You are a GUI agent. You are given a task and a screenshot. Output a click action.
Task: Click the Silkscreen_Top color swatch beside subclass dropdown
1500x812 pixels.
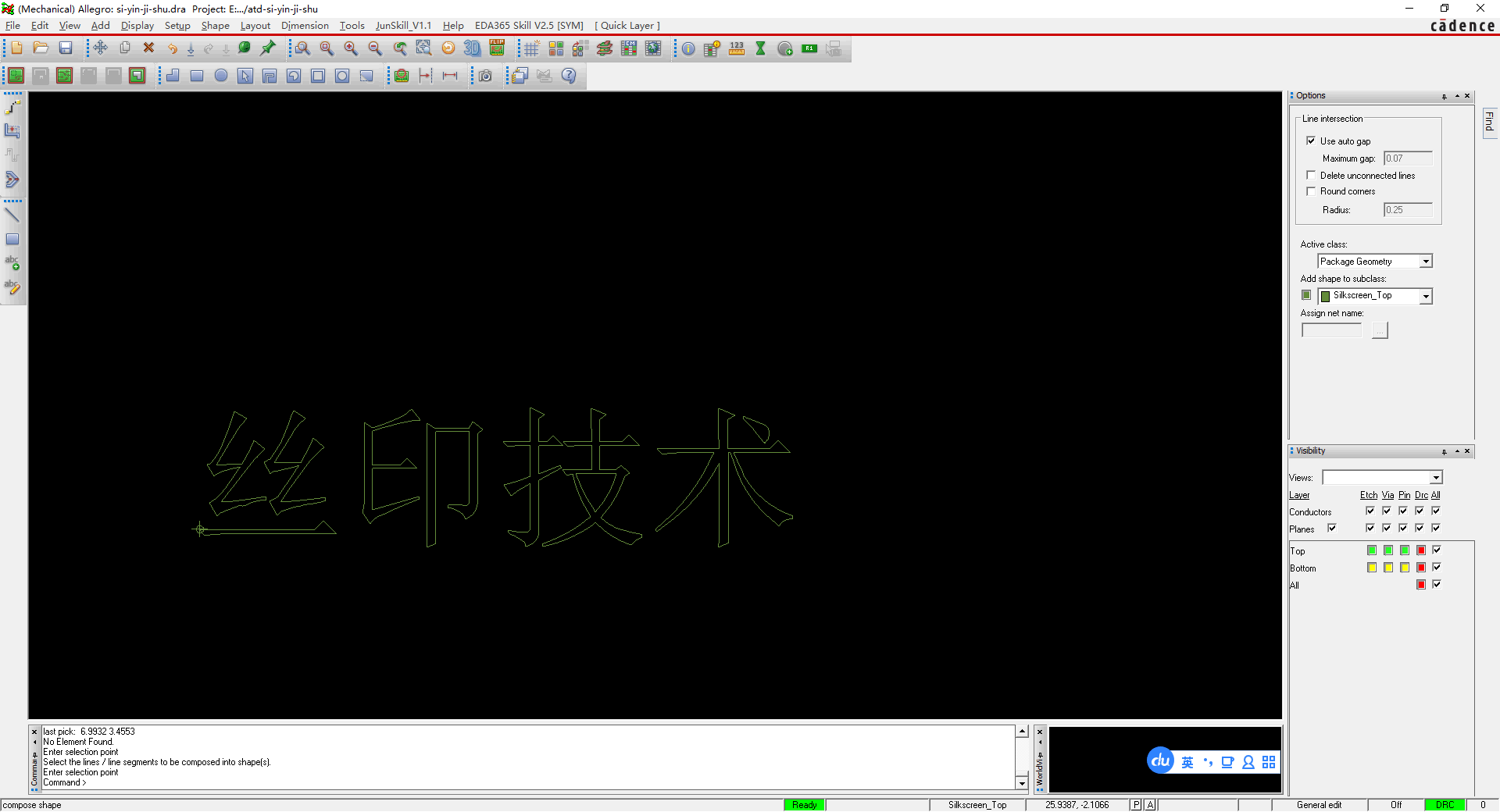tap(1306, 295)
